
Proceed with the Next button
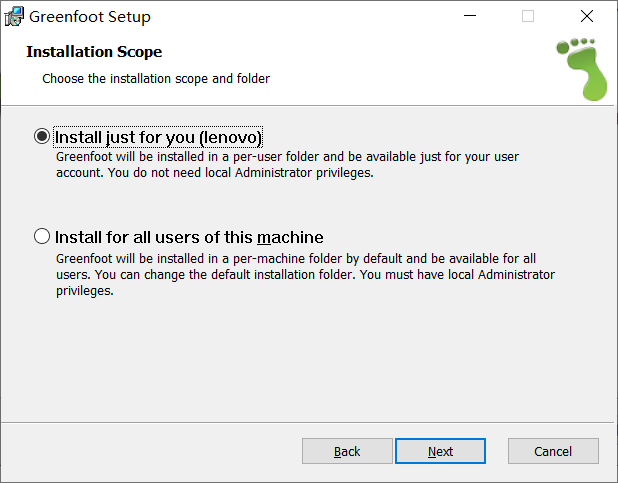tap(440, 451)
